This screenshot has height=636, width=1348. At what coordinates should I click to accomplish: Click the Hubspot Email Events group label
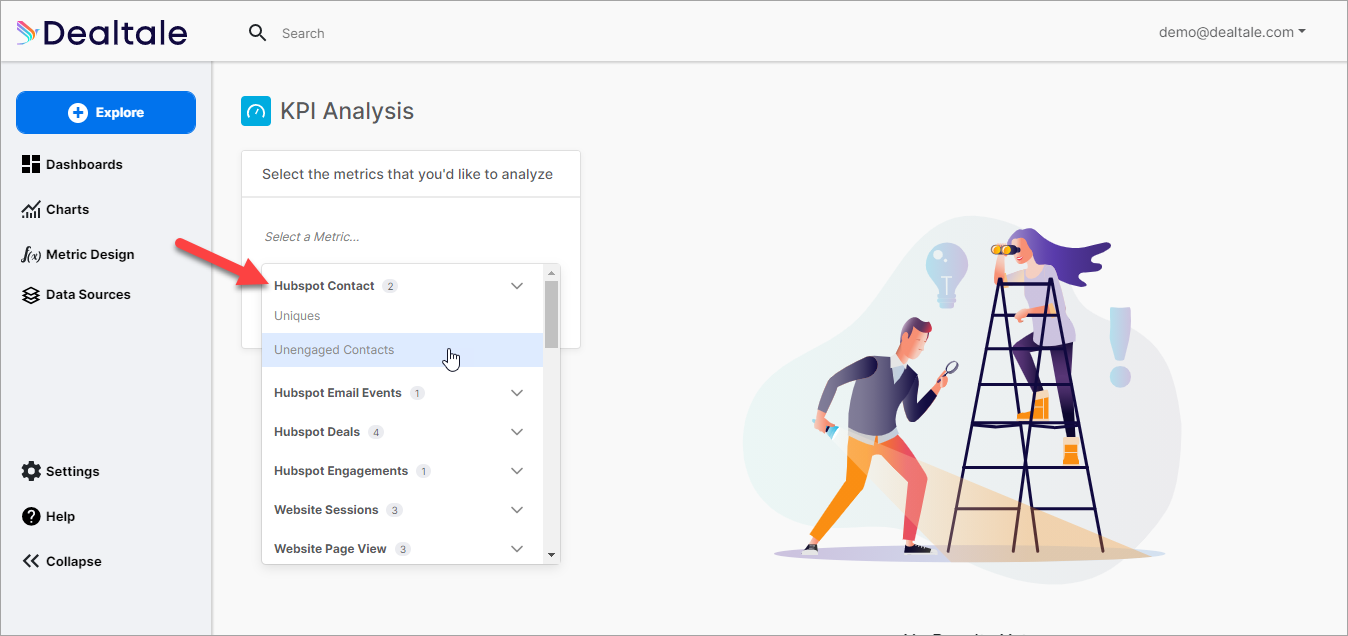338,393
